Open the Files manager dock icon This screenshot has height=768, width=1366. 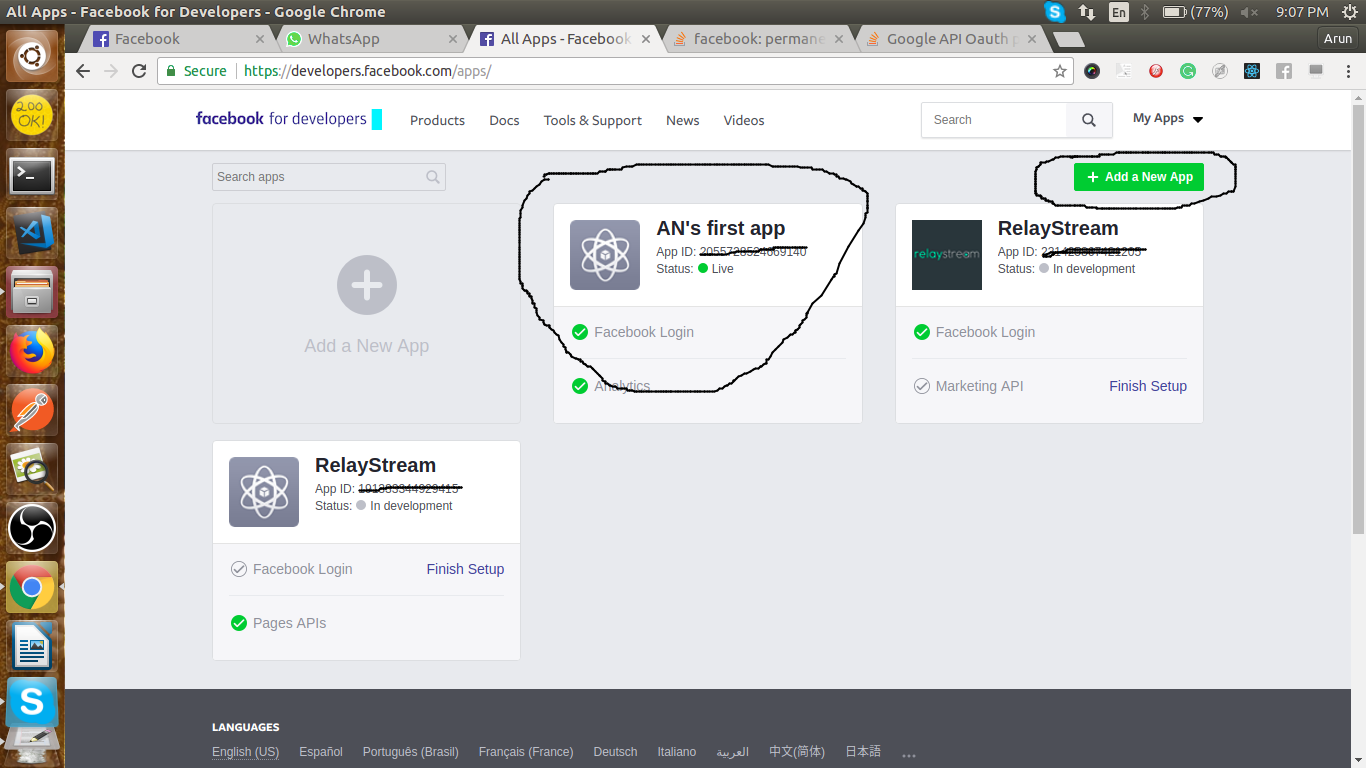32,292
